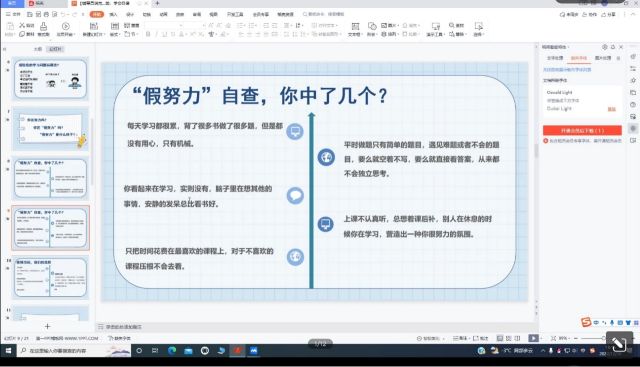The image size is (640, 367).
Task: Click the add slide plus button below thumbnails
Action: (47, 326)
